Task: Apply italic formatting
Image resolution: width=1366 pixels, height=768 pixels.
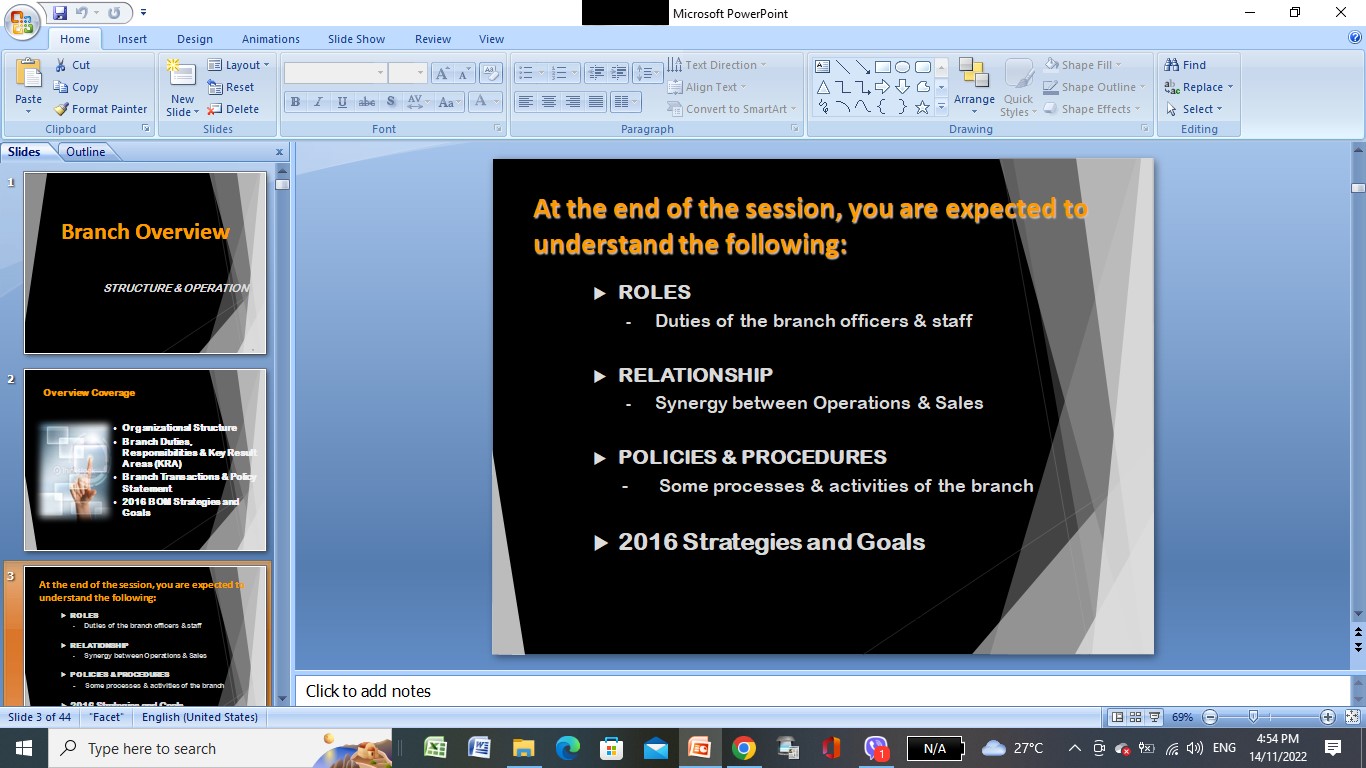Action: click(319, 101)
